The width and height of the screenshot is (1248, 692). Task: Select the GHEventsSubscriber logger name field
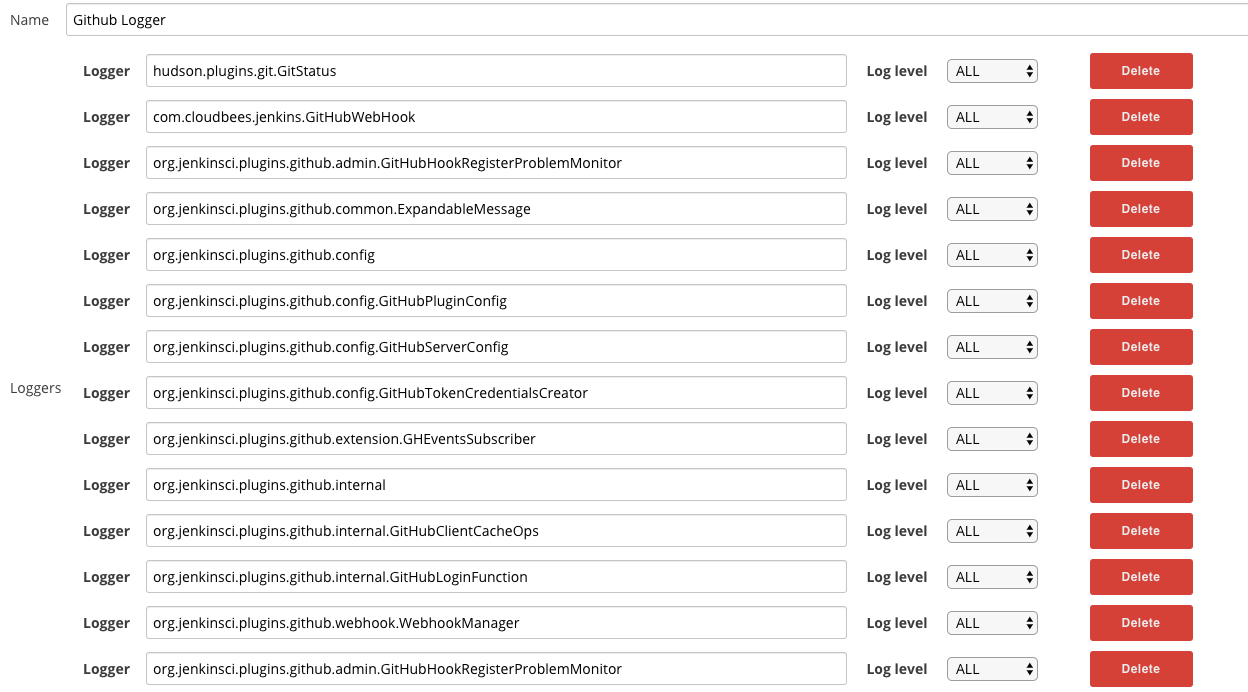tap(496, 438)
